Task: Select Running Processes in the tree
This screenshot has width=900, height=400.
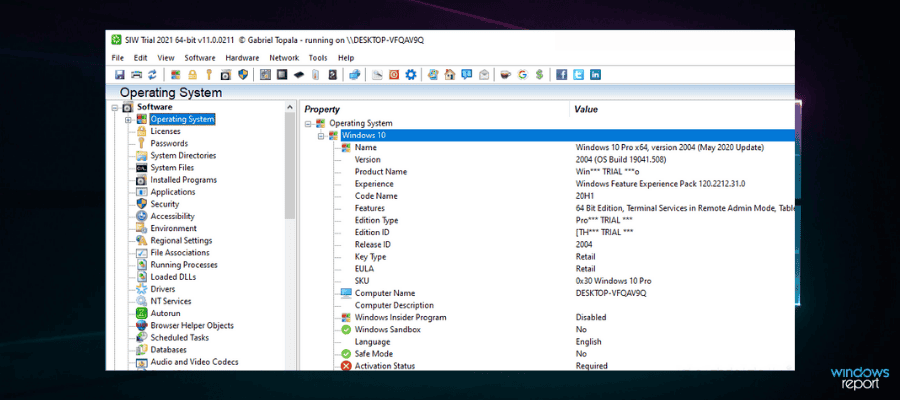Action: click(x=184, y=265)
